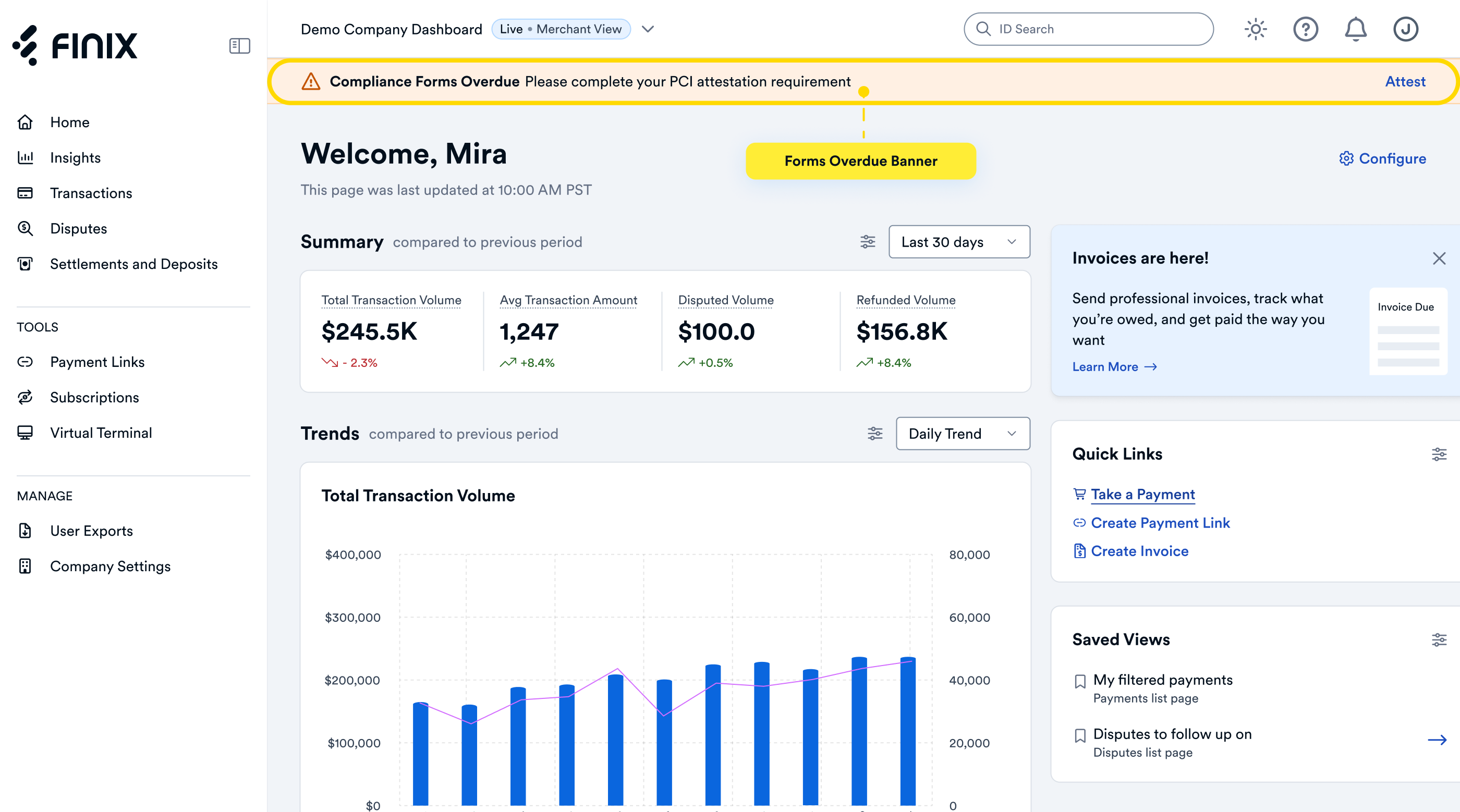Adjust Quick Links settings icon
This screenshot has width=1460, height=812.
pyautogui.click(x=1439, y=454)
